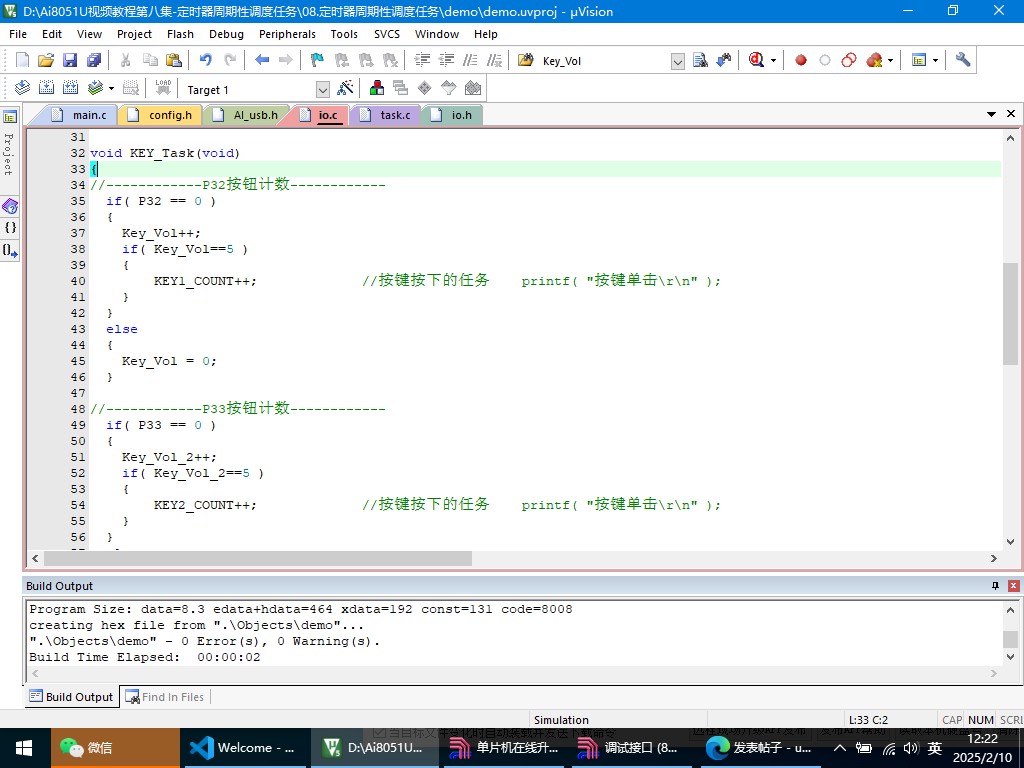This screenshot has height=768, width=1024.
Task: Indent the selected lines
Action: [422, 61]
